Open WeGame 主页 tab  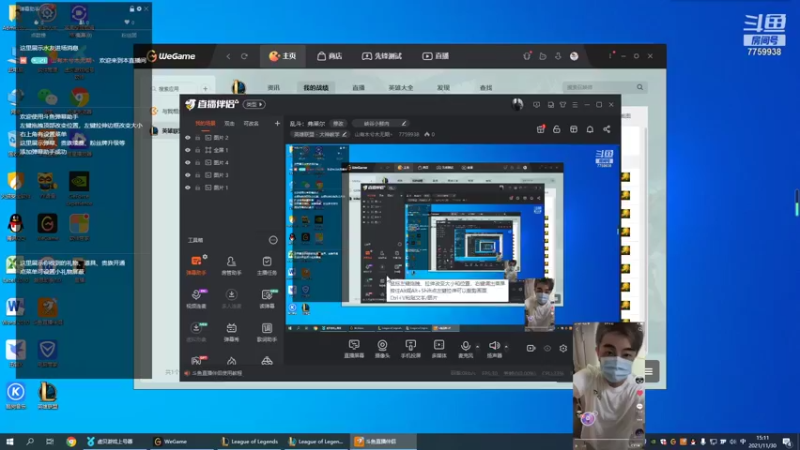283,56
